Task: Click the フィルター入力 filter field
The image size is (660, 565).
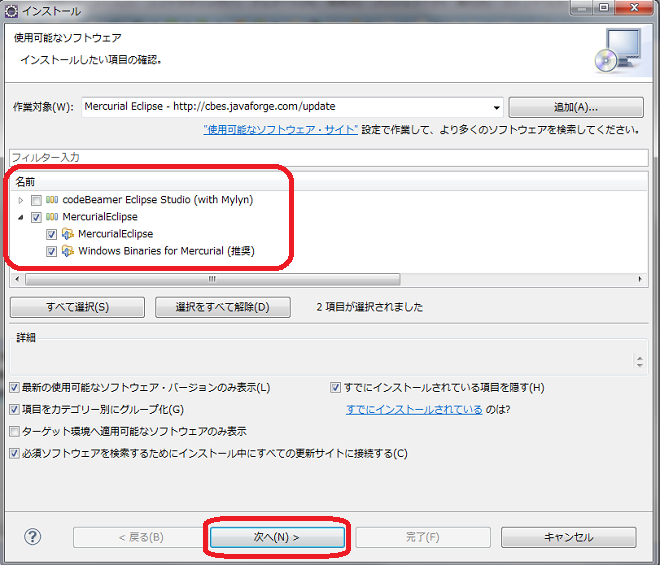Action: click(x=329, y=157)
